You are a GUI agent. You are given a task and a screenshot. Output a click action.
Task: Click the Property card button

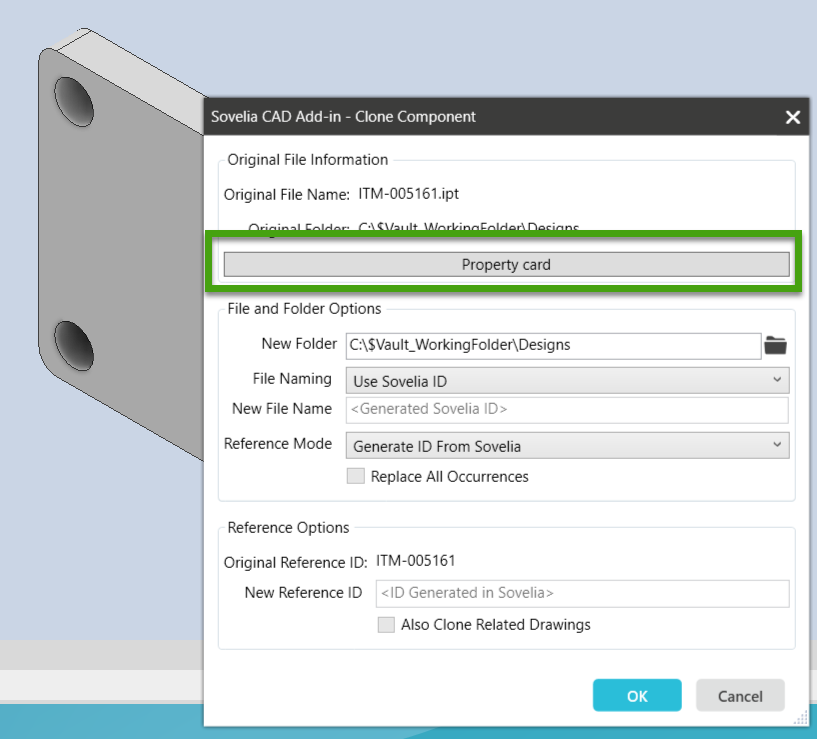(506, 264)
